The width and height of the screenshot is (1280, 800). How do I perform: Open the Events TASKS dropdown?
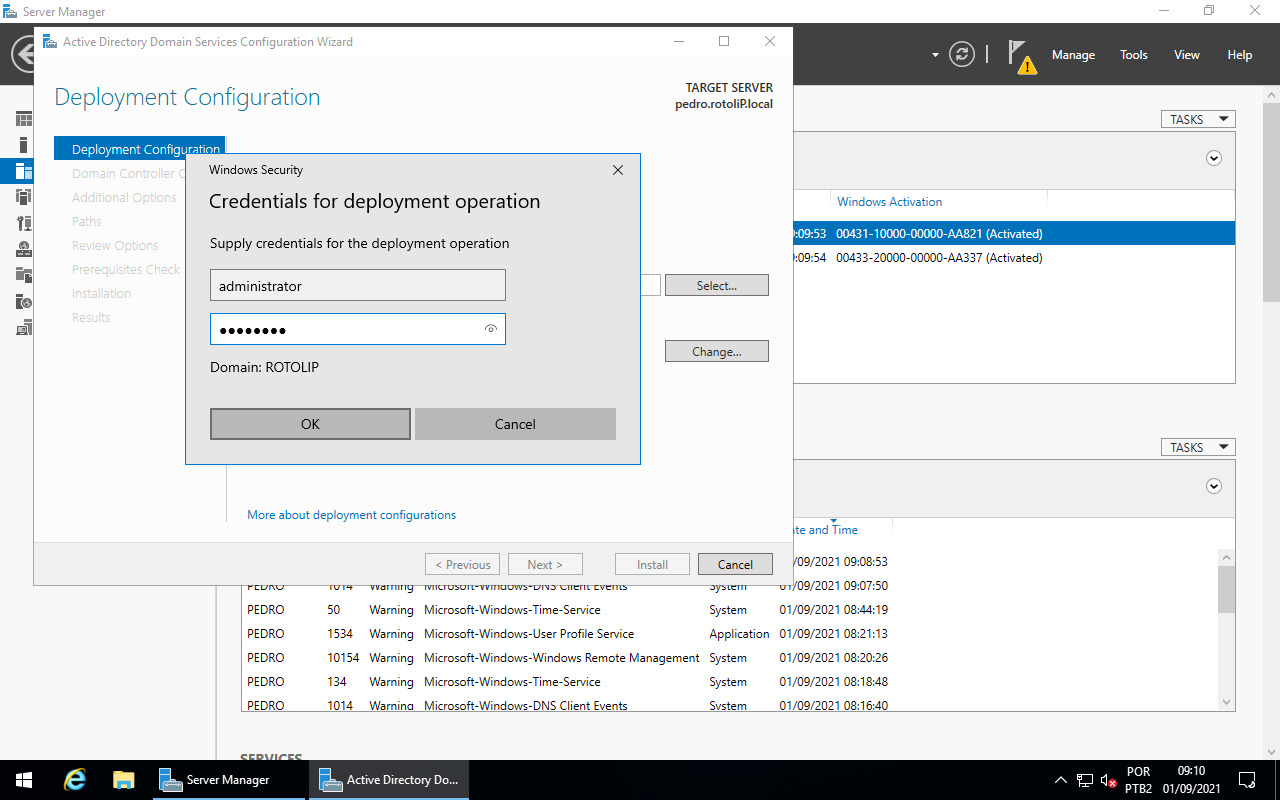click(1197, 446)
